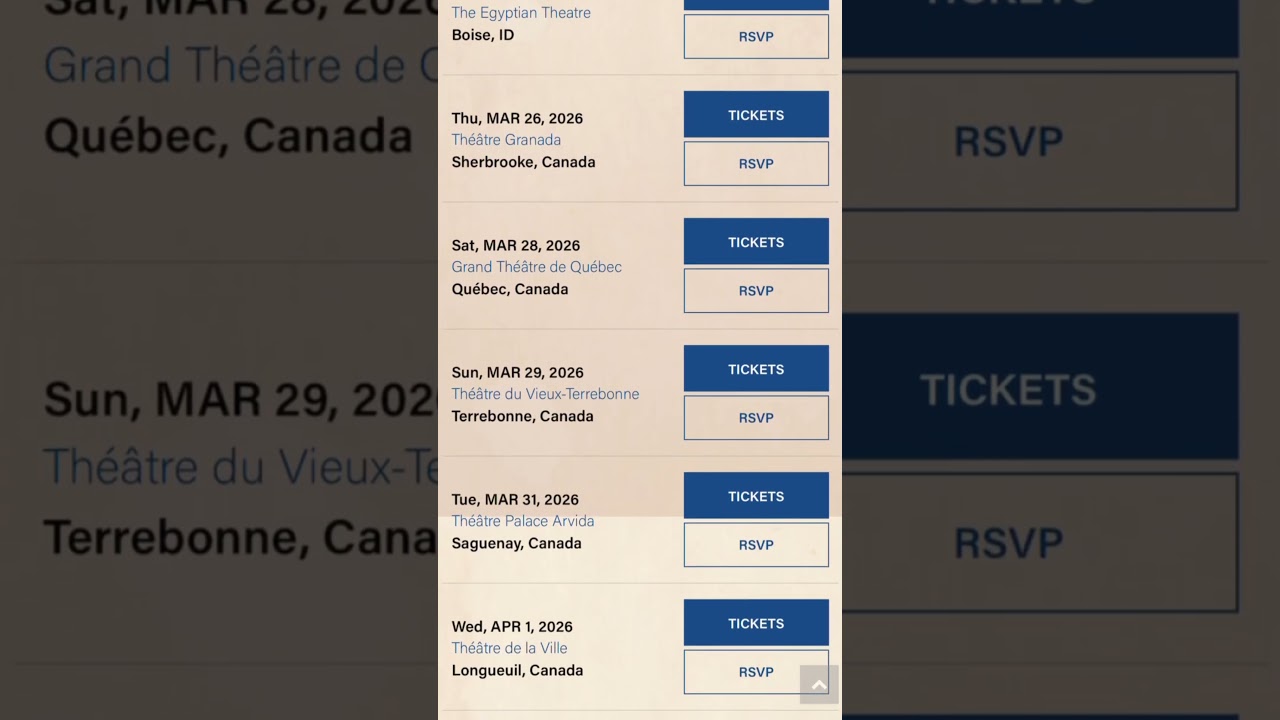Click the scroll-to-top arrow icon
Viewport: 1280px width, 720px height.
(819, 685)
